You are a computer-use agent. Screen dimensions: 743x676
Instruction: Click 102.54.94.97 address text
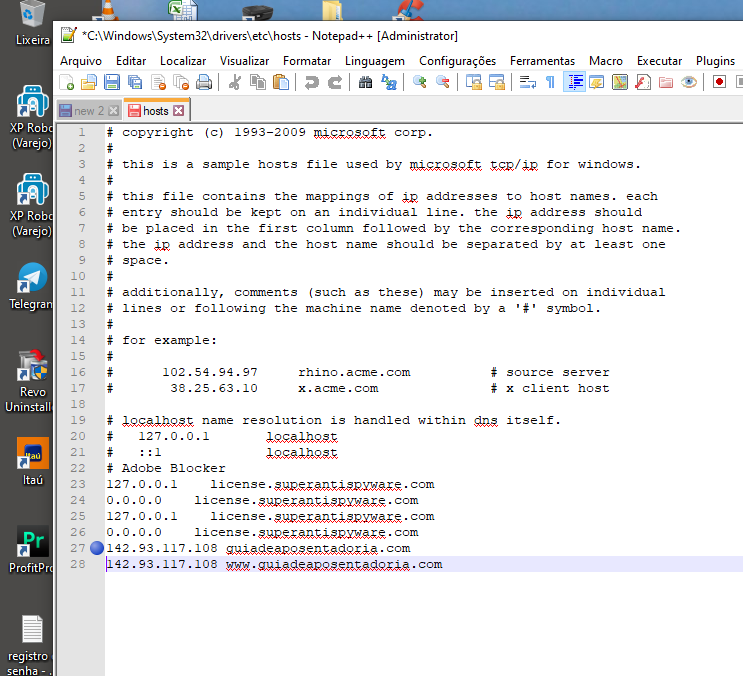[x=210, y=372]
